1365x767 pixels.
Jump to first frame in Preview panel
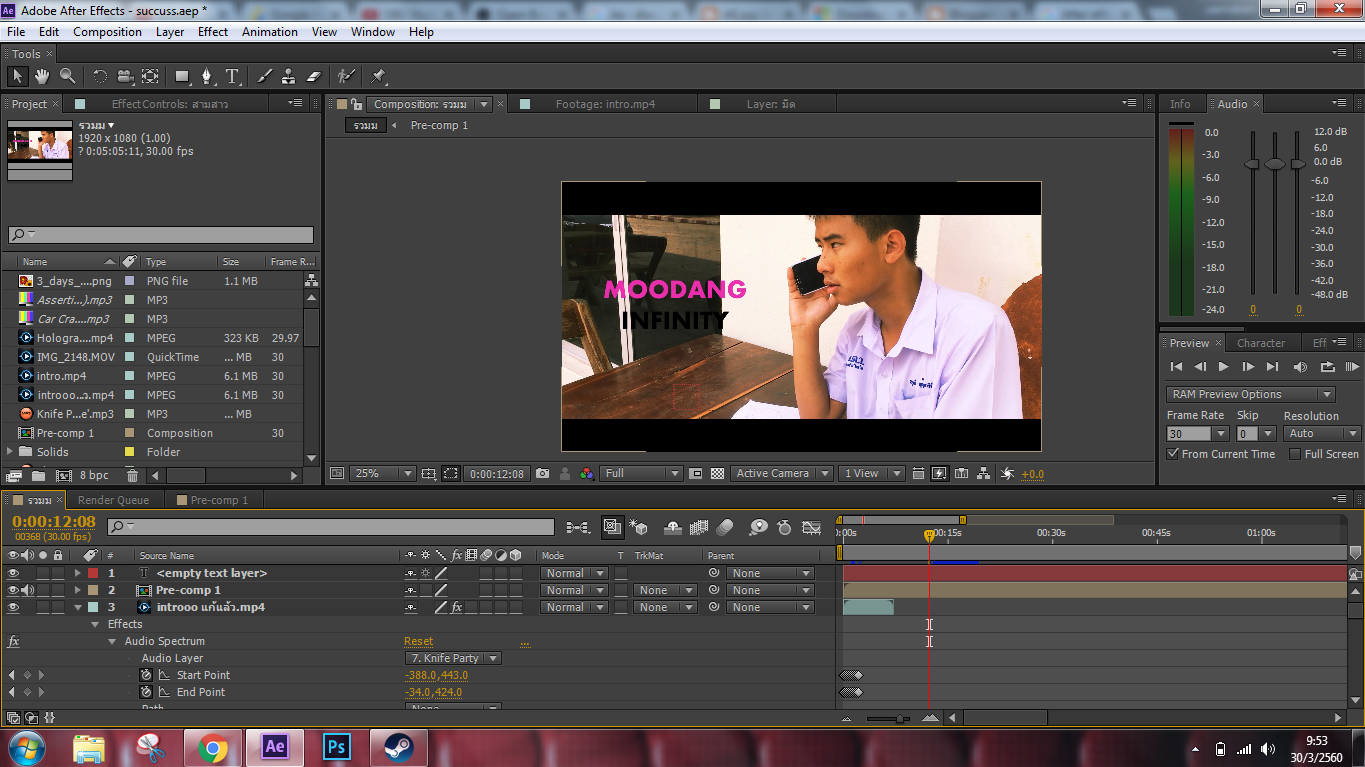click(x=1176, y=367)
